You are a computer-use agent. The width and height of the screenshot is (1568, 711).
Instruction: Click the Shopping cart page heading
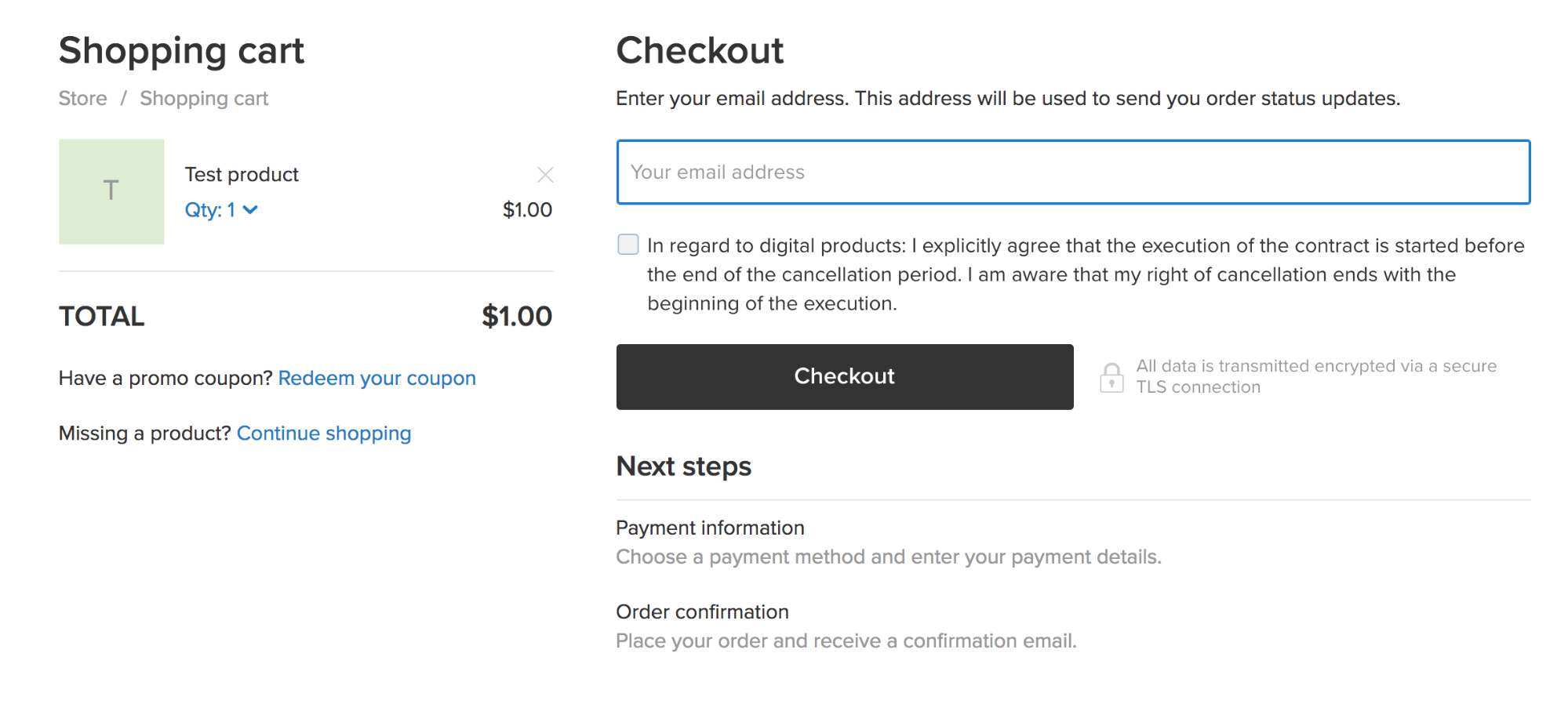181,51
